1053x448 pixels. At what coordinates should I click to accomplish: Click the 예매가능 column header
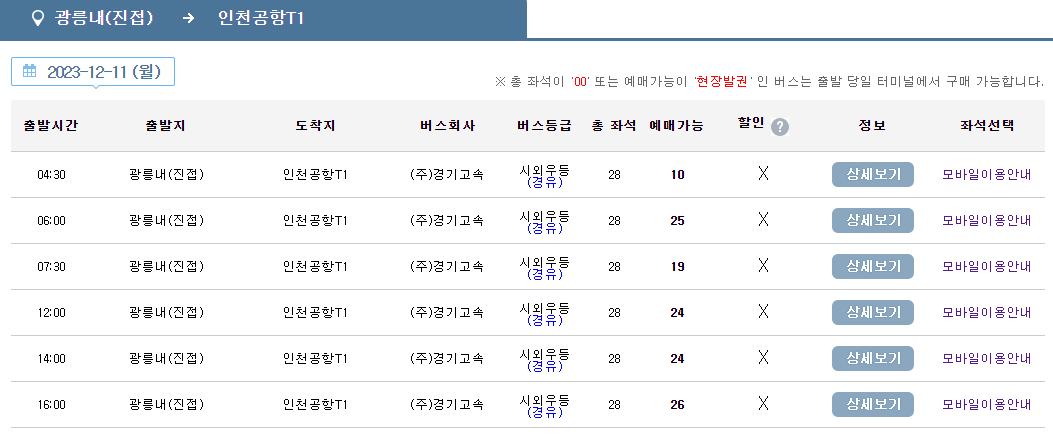677,126
